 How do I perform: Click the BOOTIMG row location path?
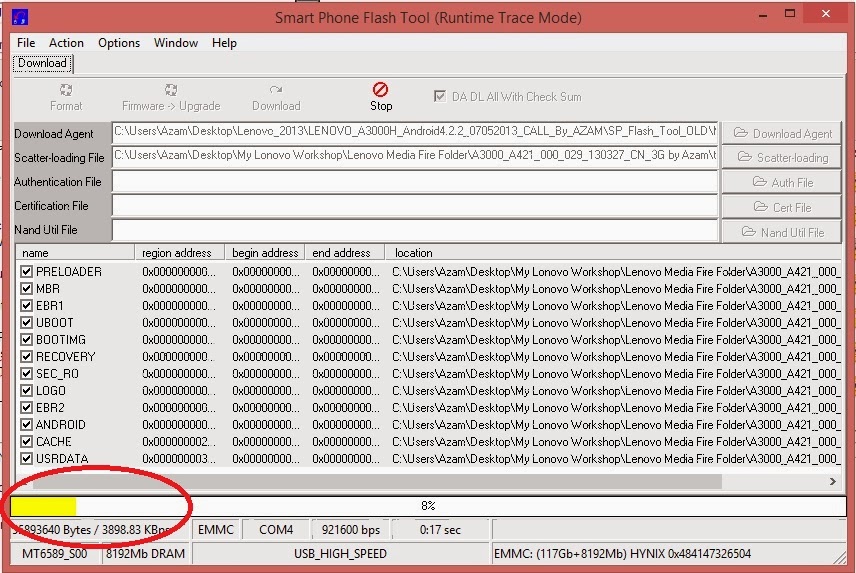click(x=615, y=339)
